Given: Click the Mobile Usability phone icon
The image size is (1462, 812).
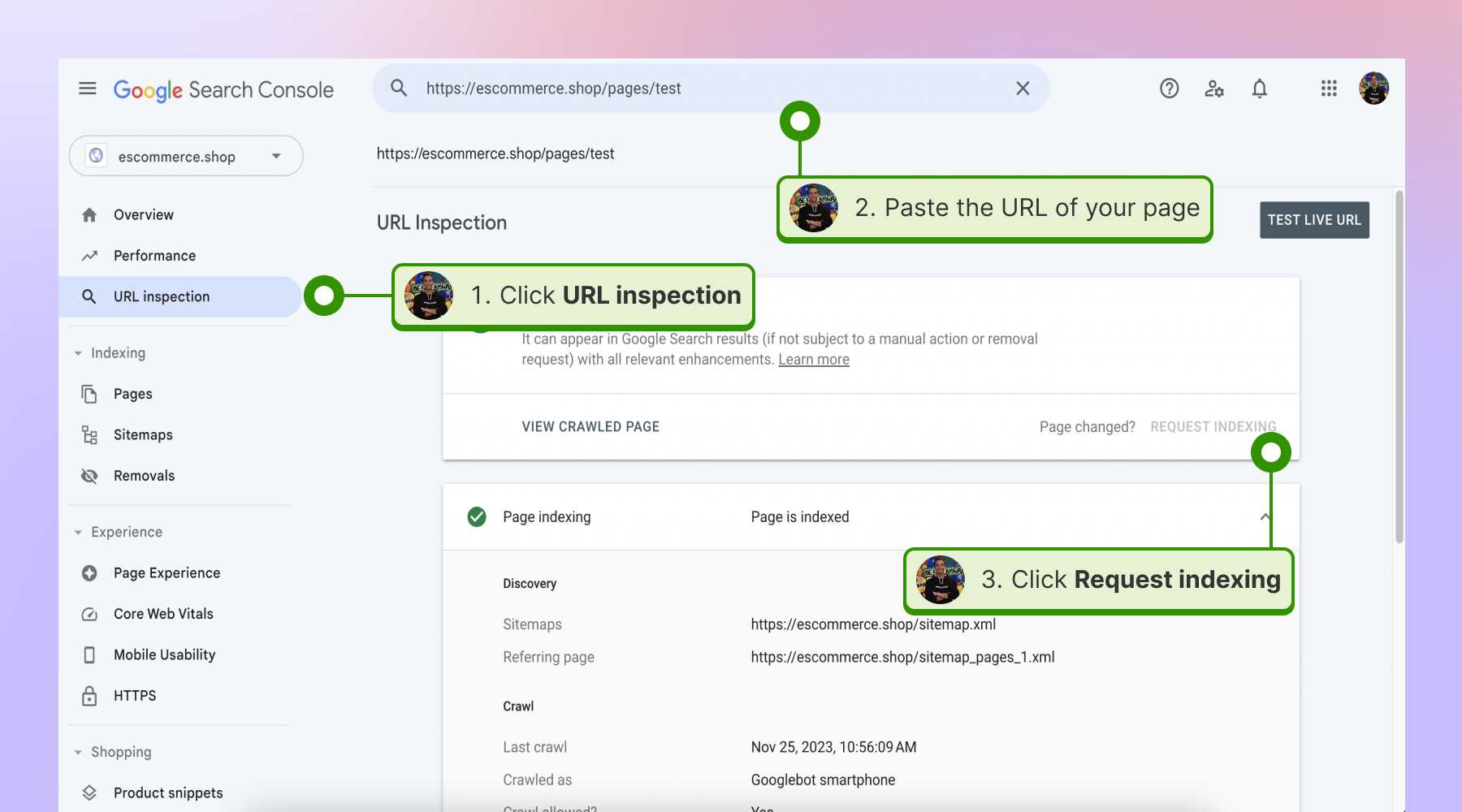Looking at the screenshot, I should coord(89,654).
